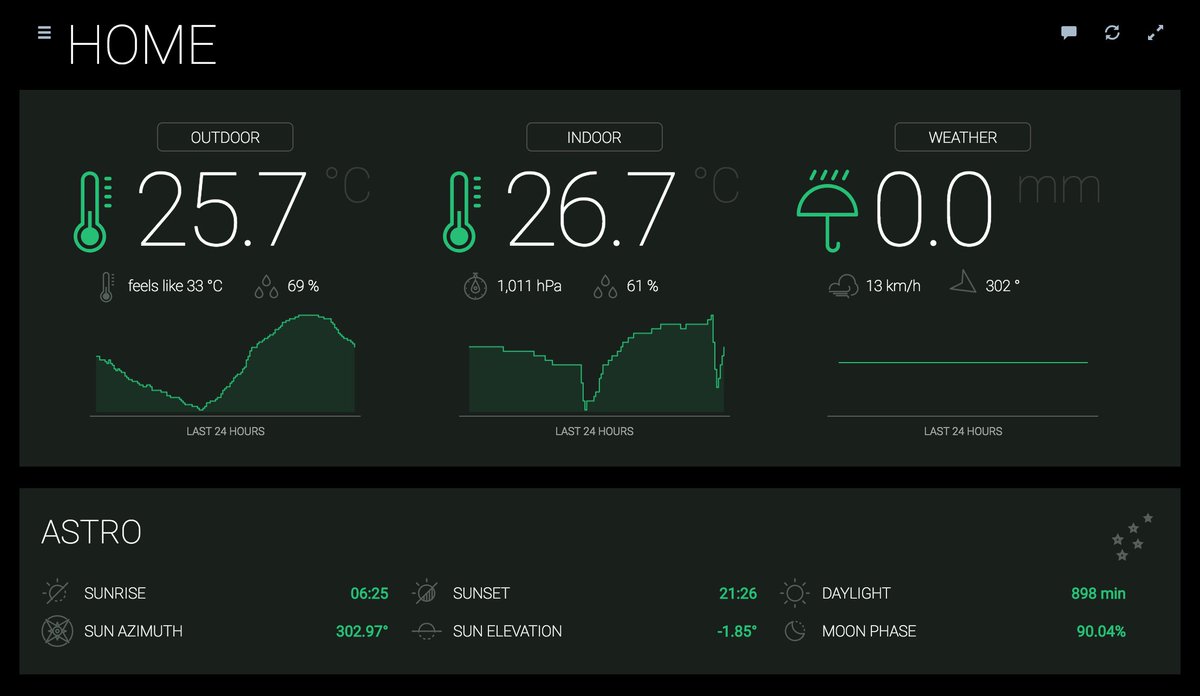The image size is (1200, 696).
Task: Click the stars icon in ASTRO panel
Action: 1133,537
